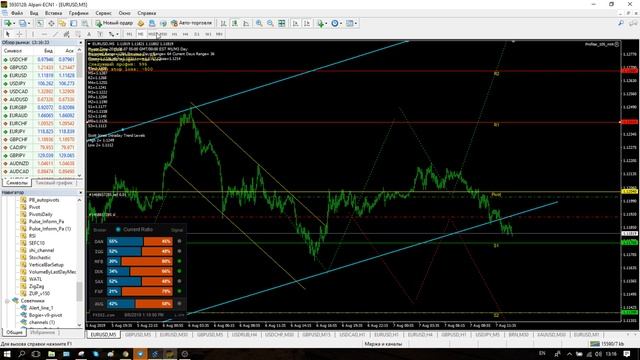Collapse the Советники tree node
This screenshot has height=360, width=640.
tap(7, 301)
